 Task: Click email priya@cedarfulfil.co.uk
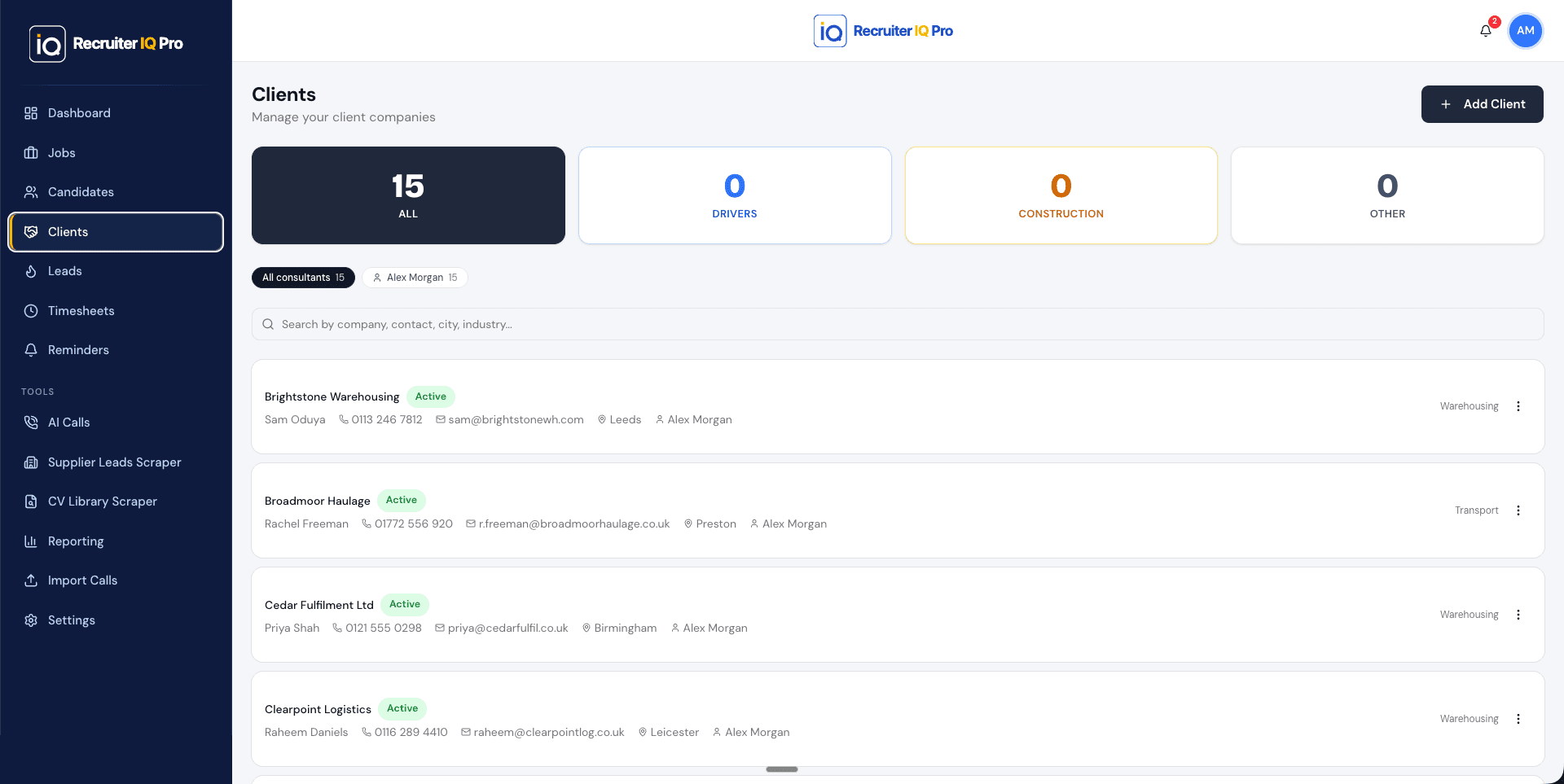click(x=508, y=629)
